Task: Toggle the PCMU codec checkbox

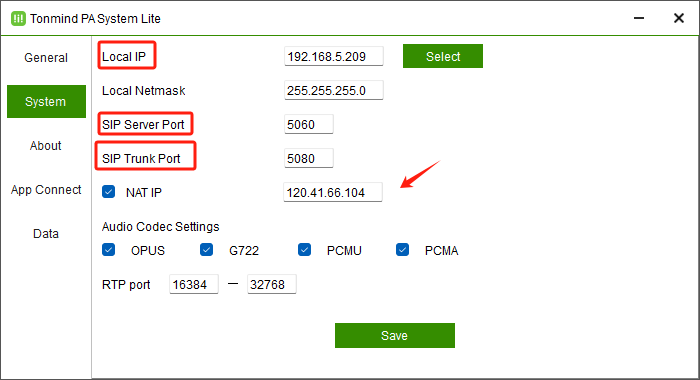Action: coord(304,250)
